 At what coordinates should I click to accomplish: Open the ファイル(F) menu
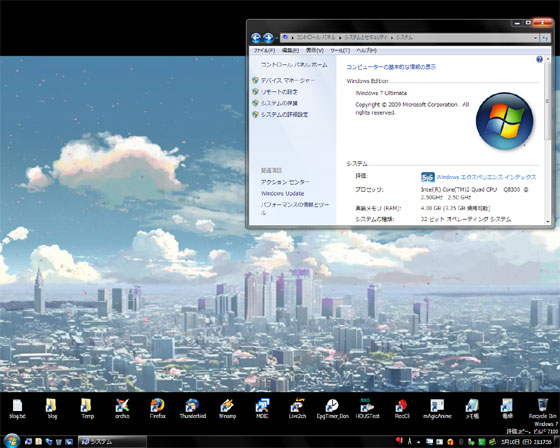(x=264, y=50)
